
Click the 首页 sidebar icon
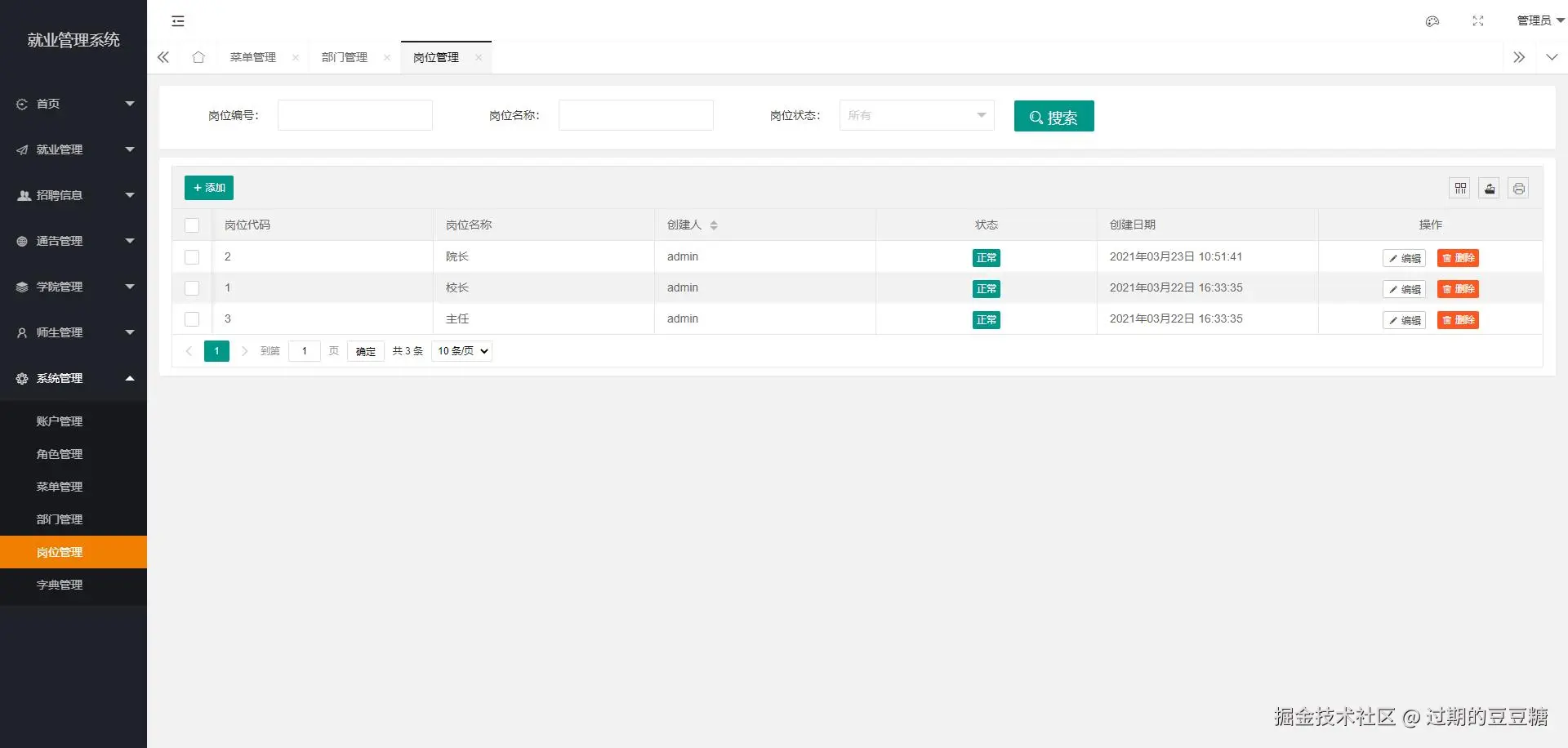click(x=22, y=104)
